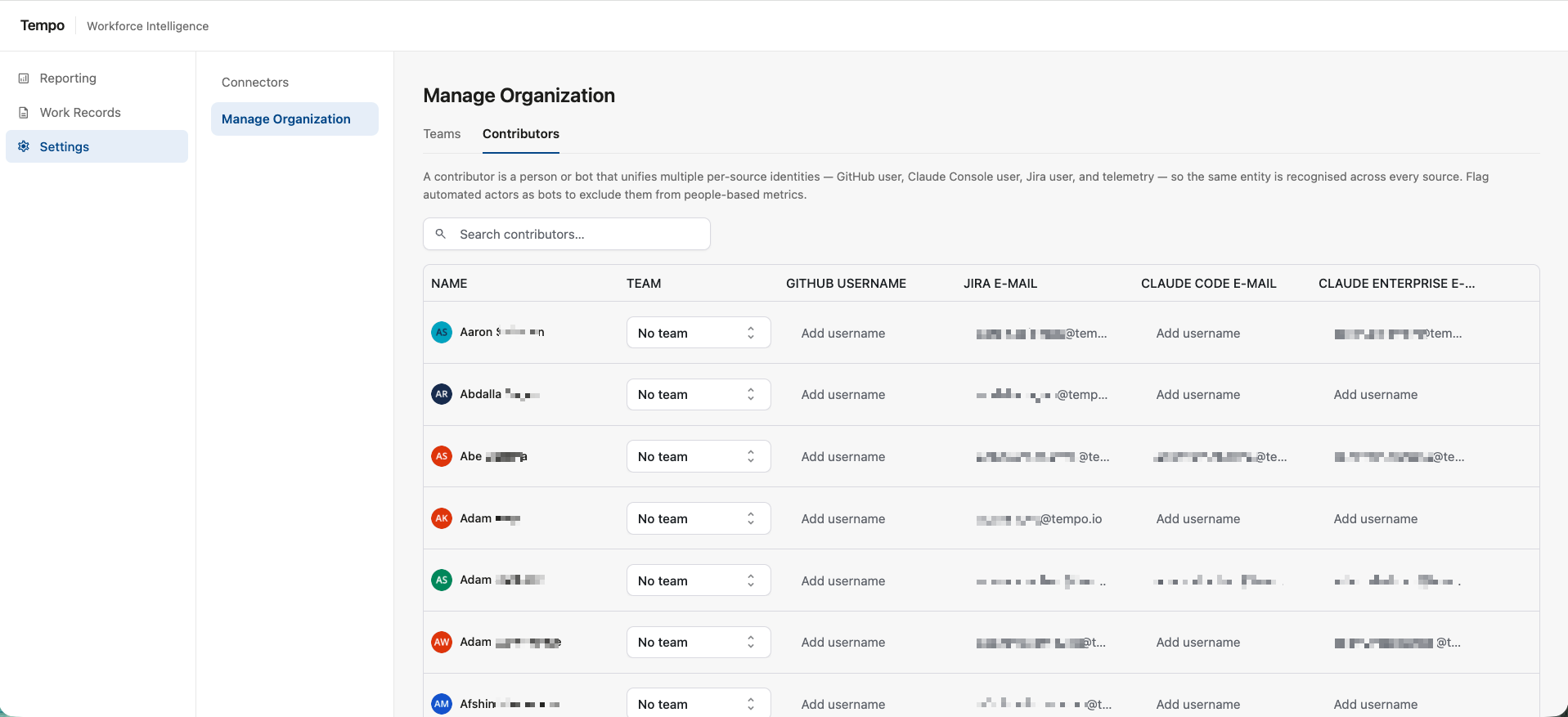1568x717 pixels.
Task: Add Claude Code e-mail for Abdalla
Action: pyautogui.click(x=1198, y=395)
